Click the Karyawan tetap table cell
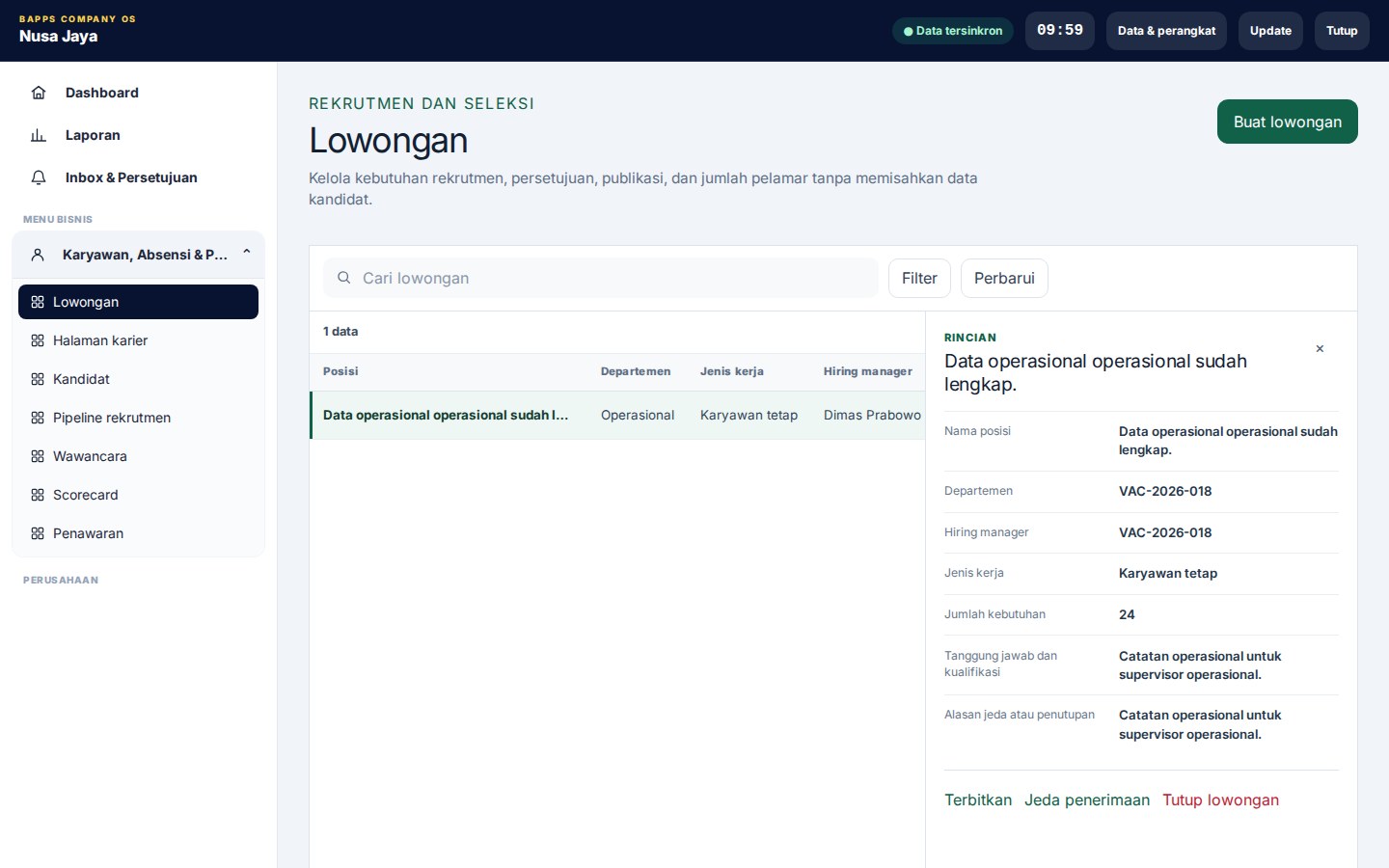This screenshot has width=1389, height=868. point(749,415)
